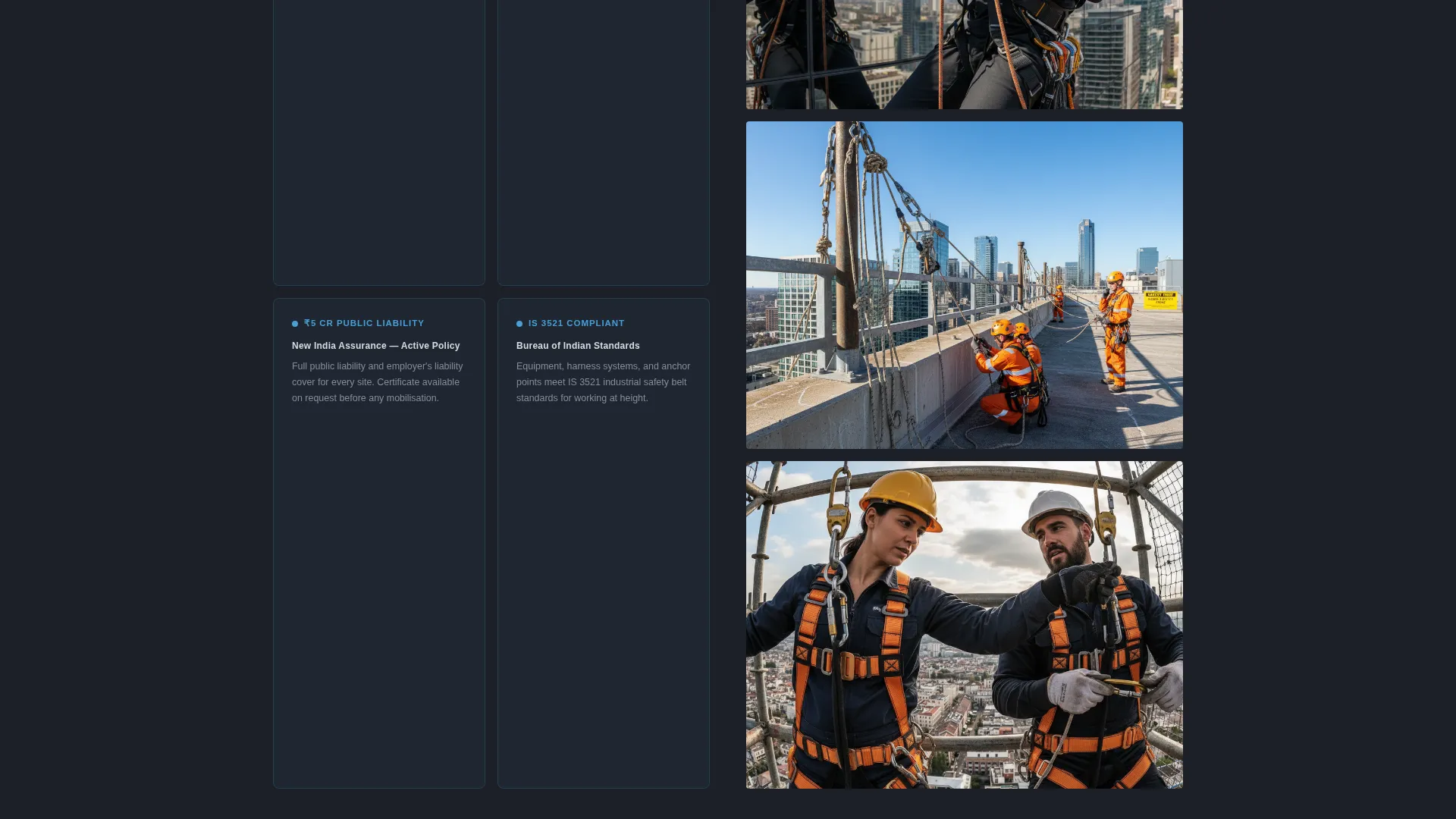This screenshot has width=1456, height=819.
Task: Click the IS 3521 safety belt standards paragraph
Action: coord(604,382)
